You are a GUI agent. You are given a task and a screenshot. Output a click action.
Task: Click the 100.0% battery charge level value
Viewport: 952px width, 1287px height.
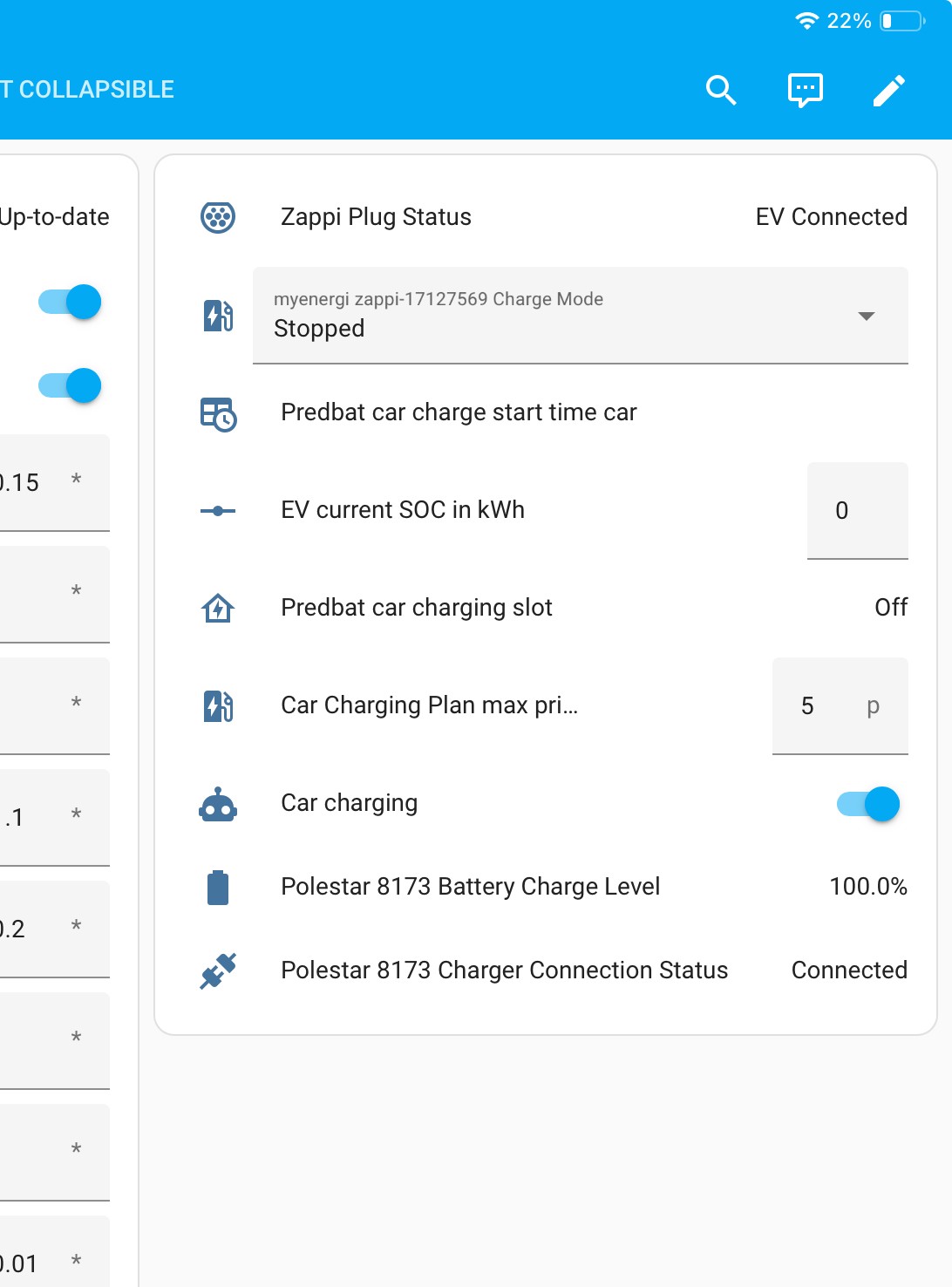pyautogui.click(x=868, y=887)
